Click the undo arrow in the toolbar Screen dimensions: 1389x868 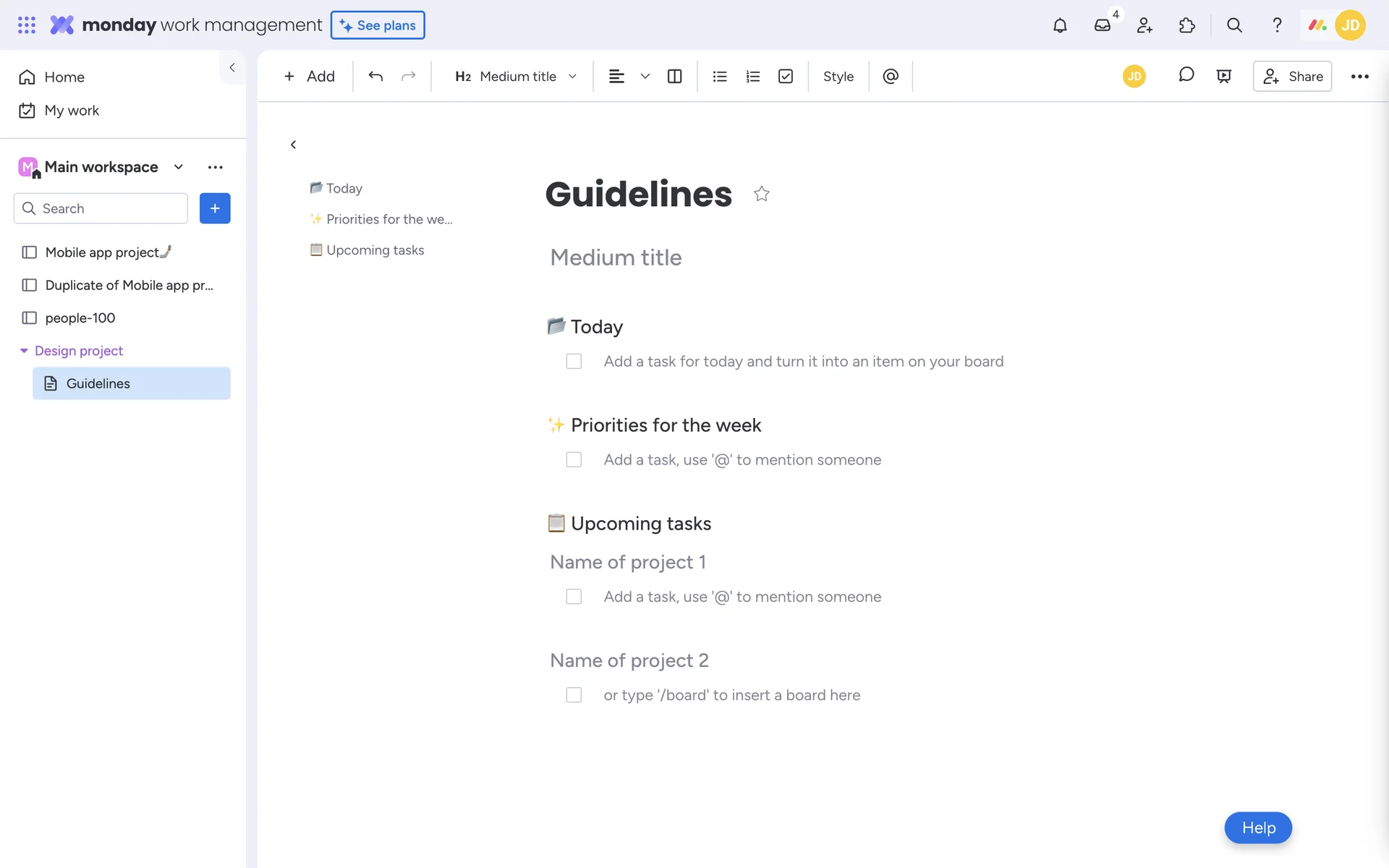coord(375,76)
